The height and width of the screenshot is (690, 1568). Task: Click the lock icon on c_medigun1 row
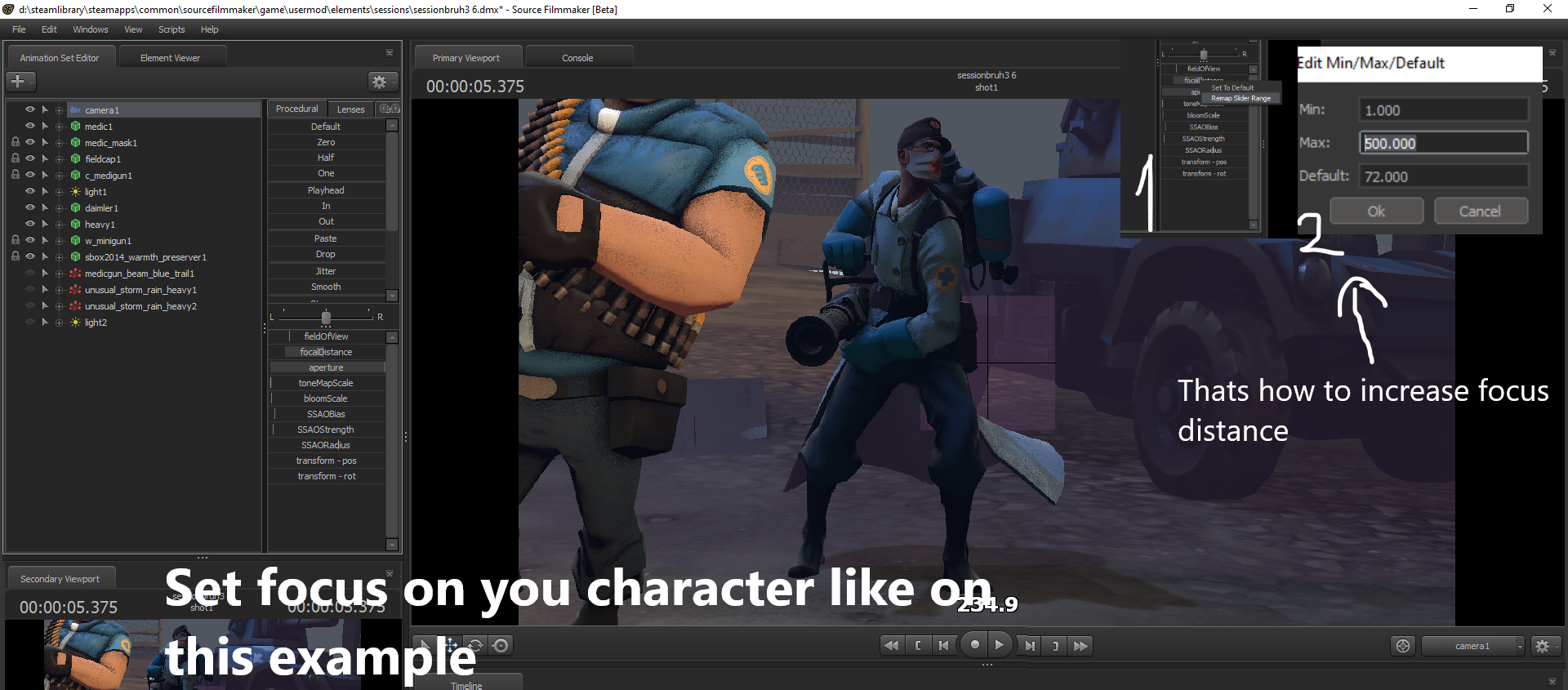(x=15, y=176)
